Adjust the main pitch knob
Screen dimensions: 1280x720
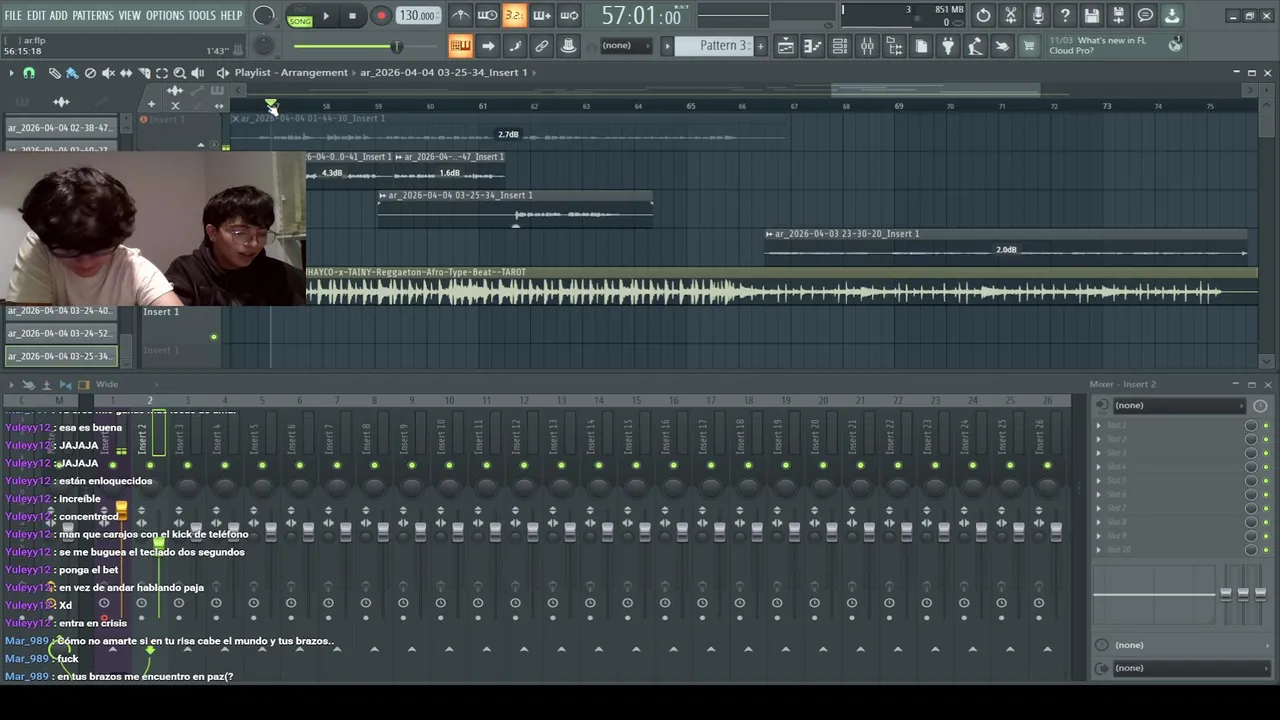pyautogui.click(x=264, y=46)
